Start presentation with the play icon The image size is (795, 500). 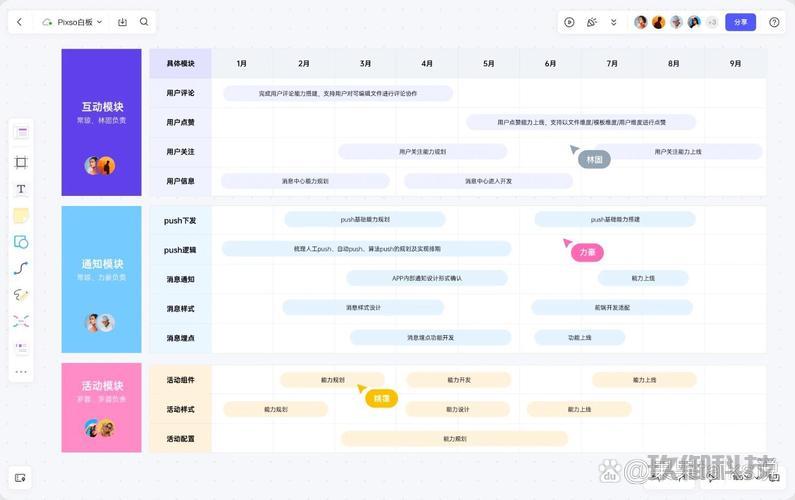point(569,22)
